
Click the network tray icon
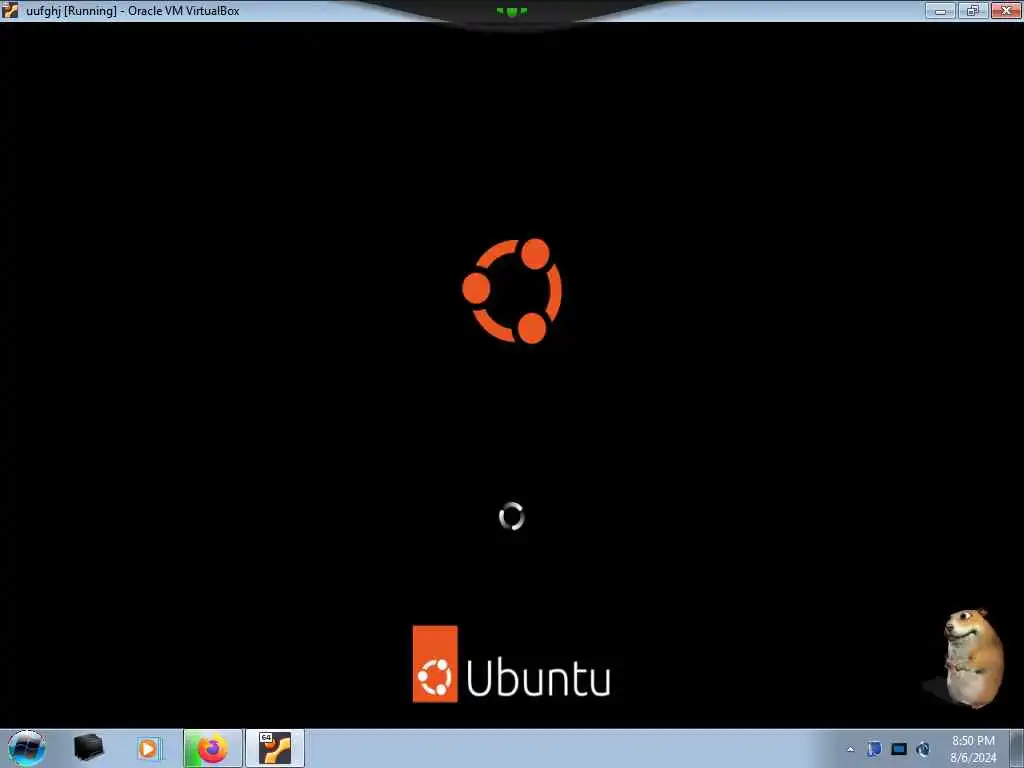click(x=874, y=749)
